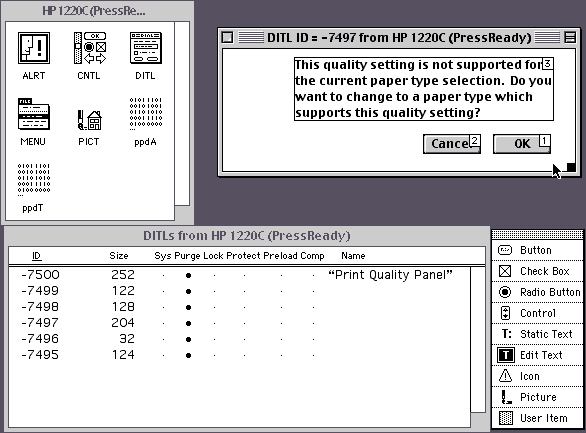This screenshot has width=586, height=433.
Task: Open the ppdA resource type icon
Action: (146, 114)
